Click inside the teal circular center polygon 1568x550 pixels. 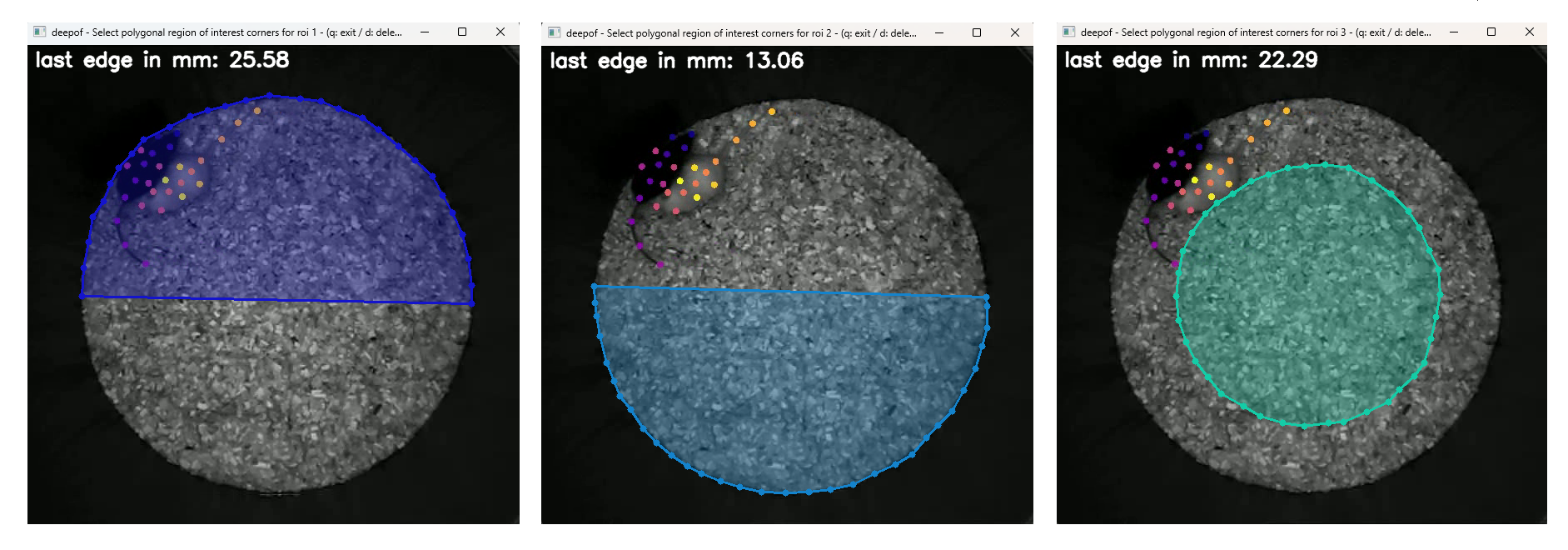point(1307,296)
